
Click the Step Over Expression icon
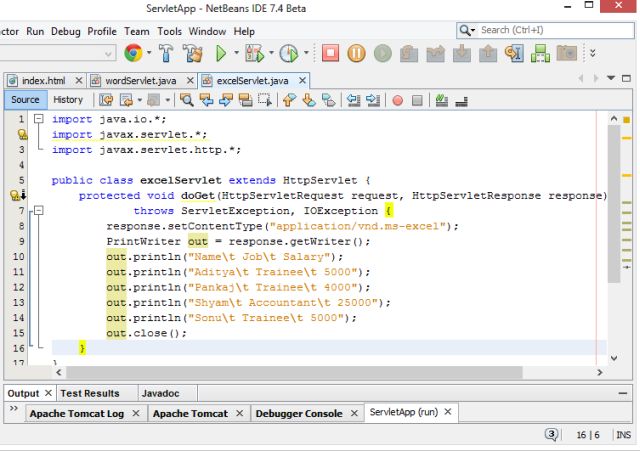point(435,53)
